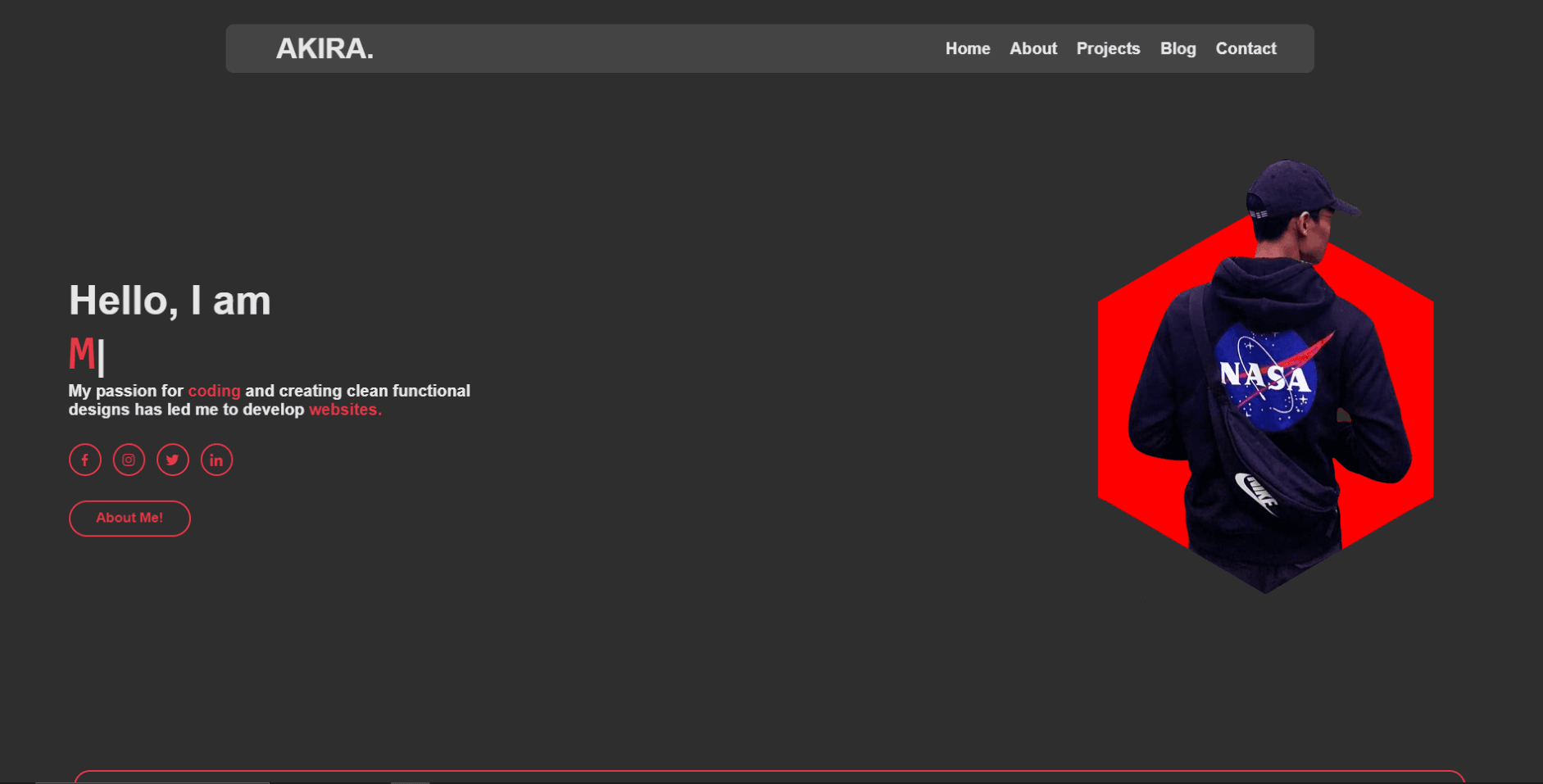Go to Home in navigation bar

tap(968, 48)
